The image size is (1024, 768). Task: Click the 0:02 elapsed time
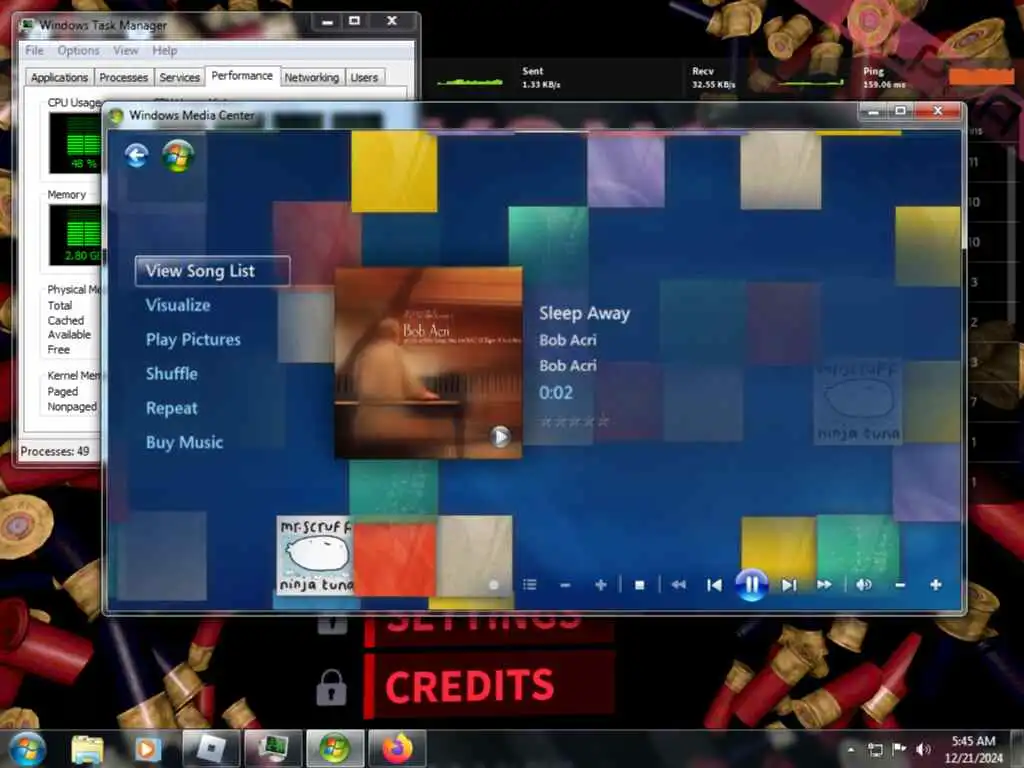click(x=556, y=392)
